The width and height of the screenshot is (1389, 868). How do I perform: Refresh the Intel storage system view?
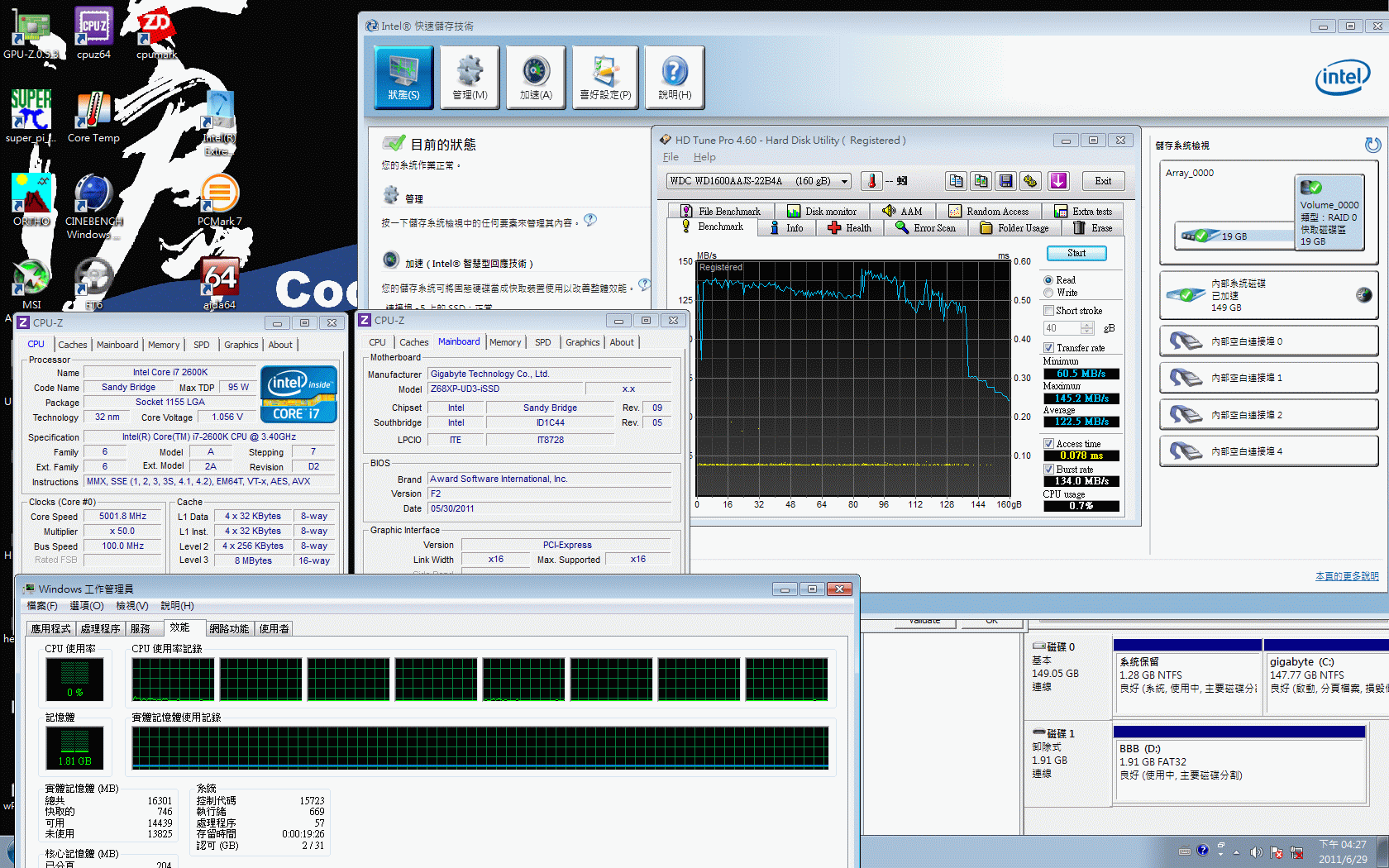pos(1372,145)
